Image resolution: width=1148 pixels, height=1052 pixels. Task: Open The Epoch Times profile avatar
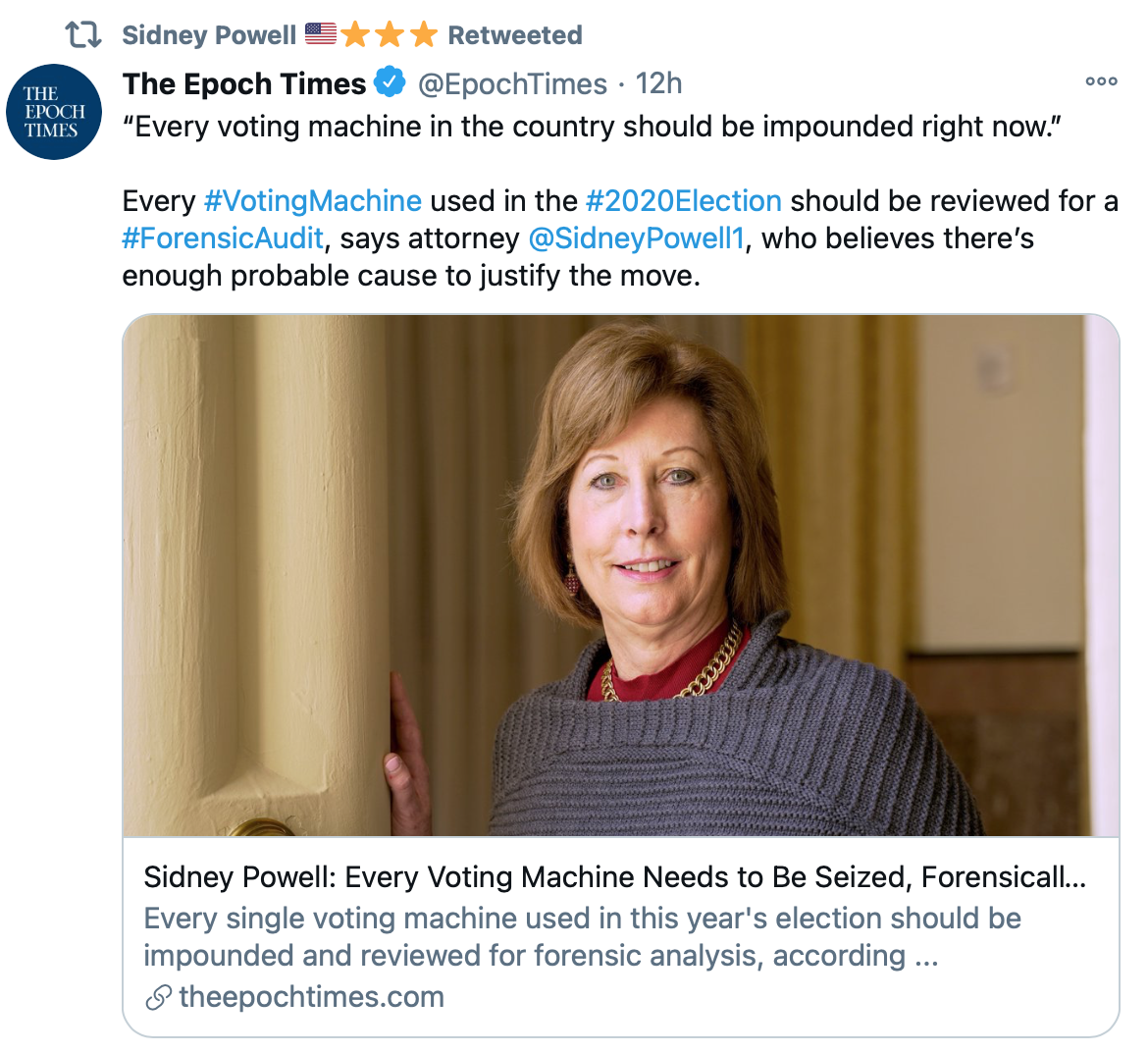pos(54,112)
